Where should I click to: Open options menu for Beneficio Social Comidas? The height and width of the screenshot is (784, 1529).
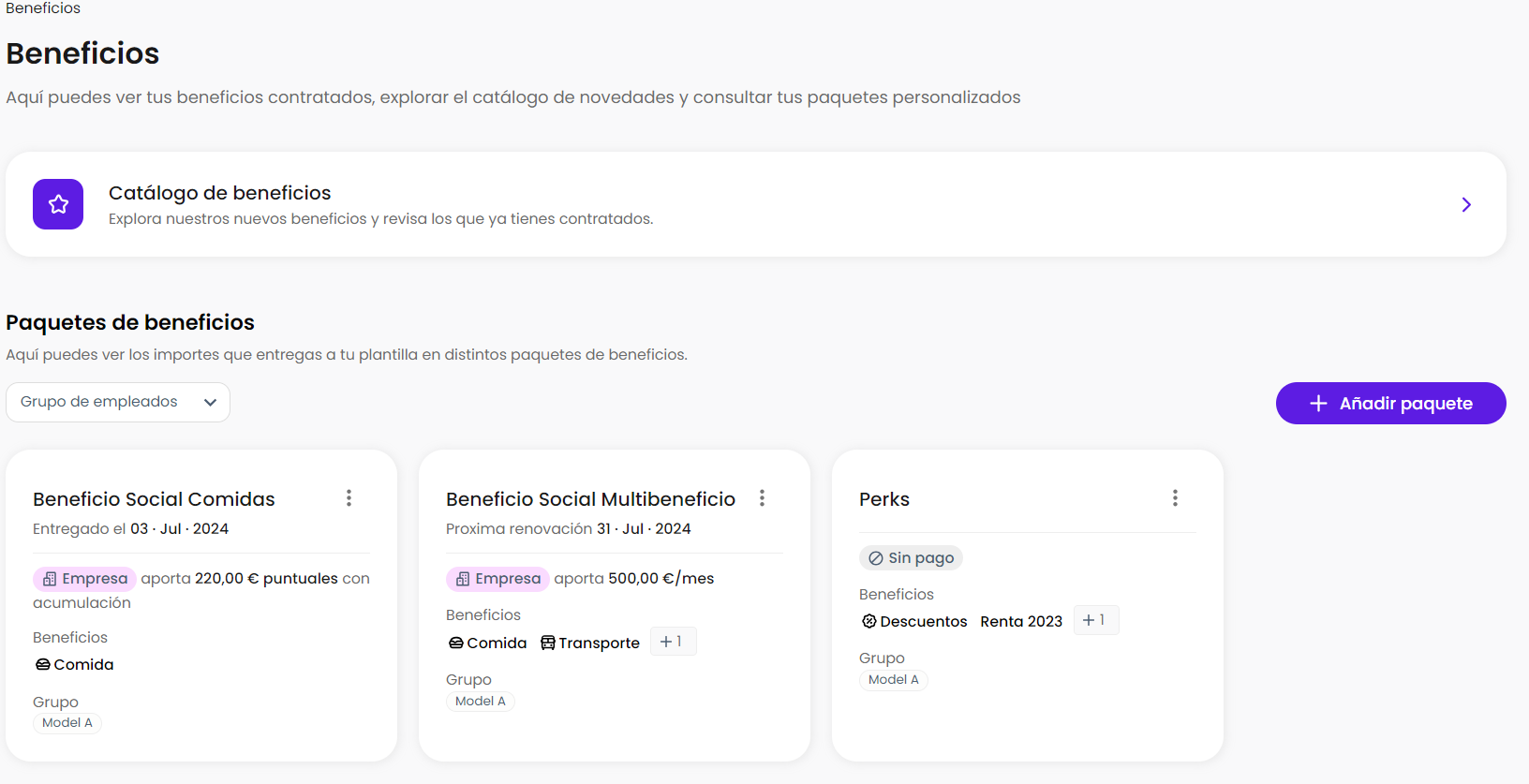349,498
